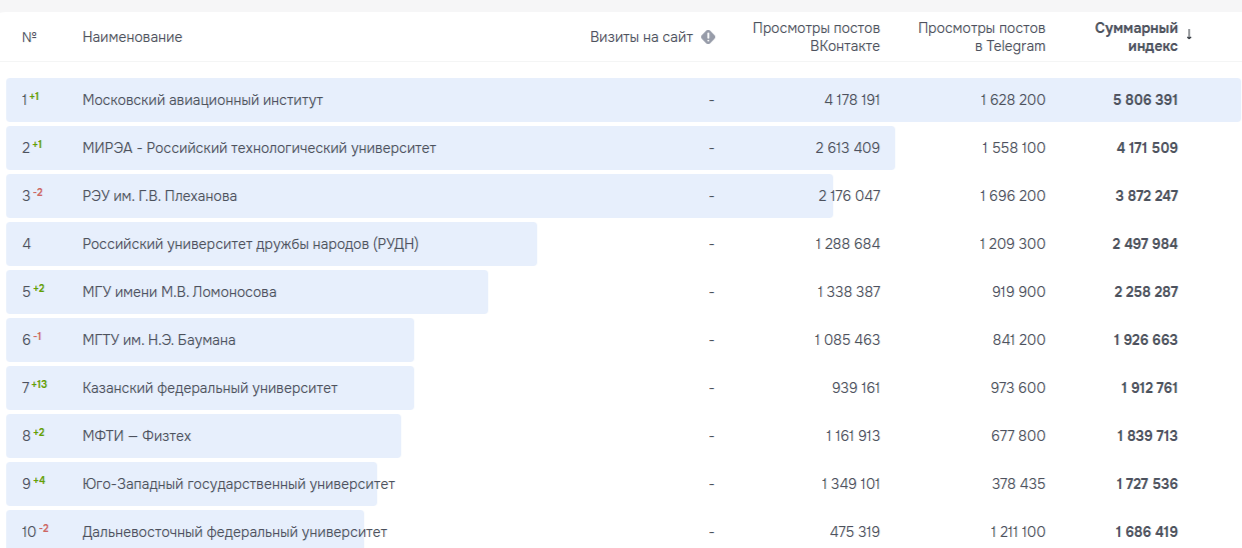Open Казанский федеральный университет
This screenshot has height=548, width=1242.
click(210, 388)
